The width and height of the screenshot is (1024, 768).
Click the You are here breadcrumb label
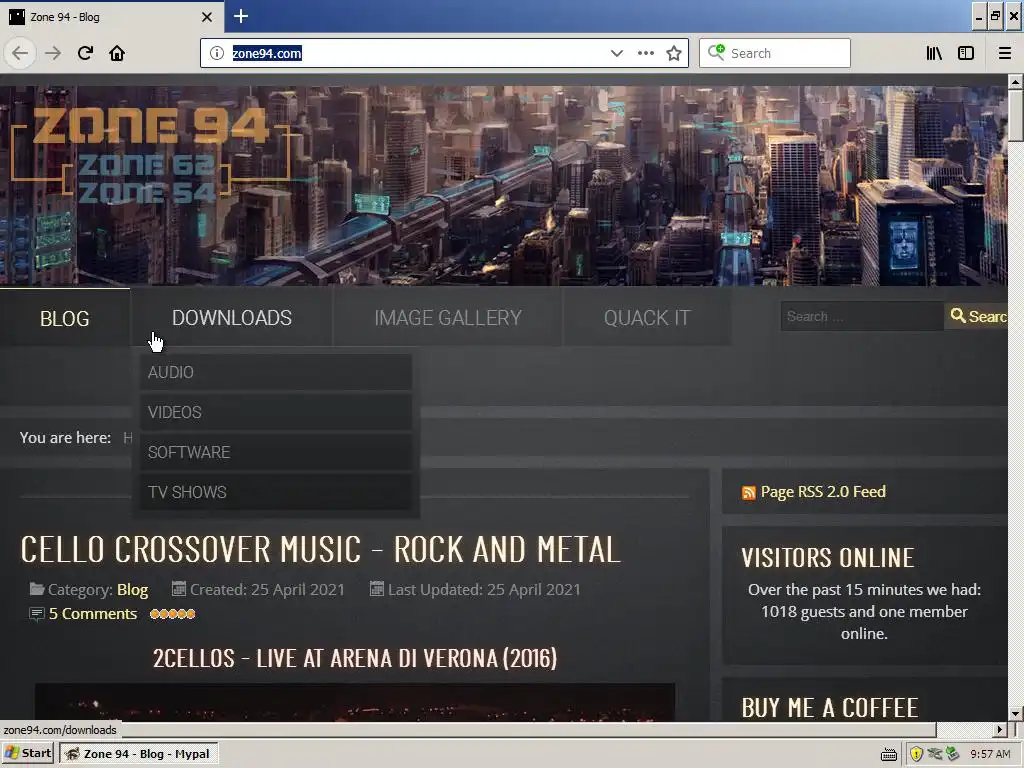[65, 438]
